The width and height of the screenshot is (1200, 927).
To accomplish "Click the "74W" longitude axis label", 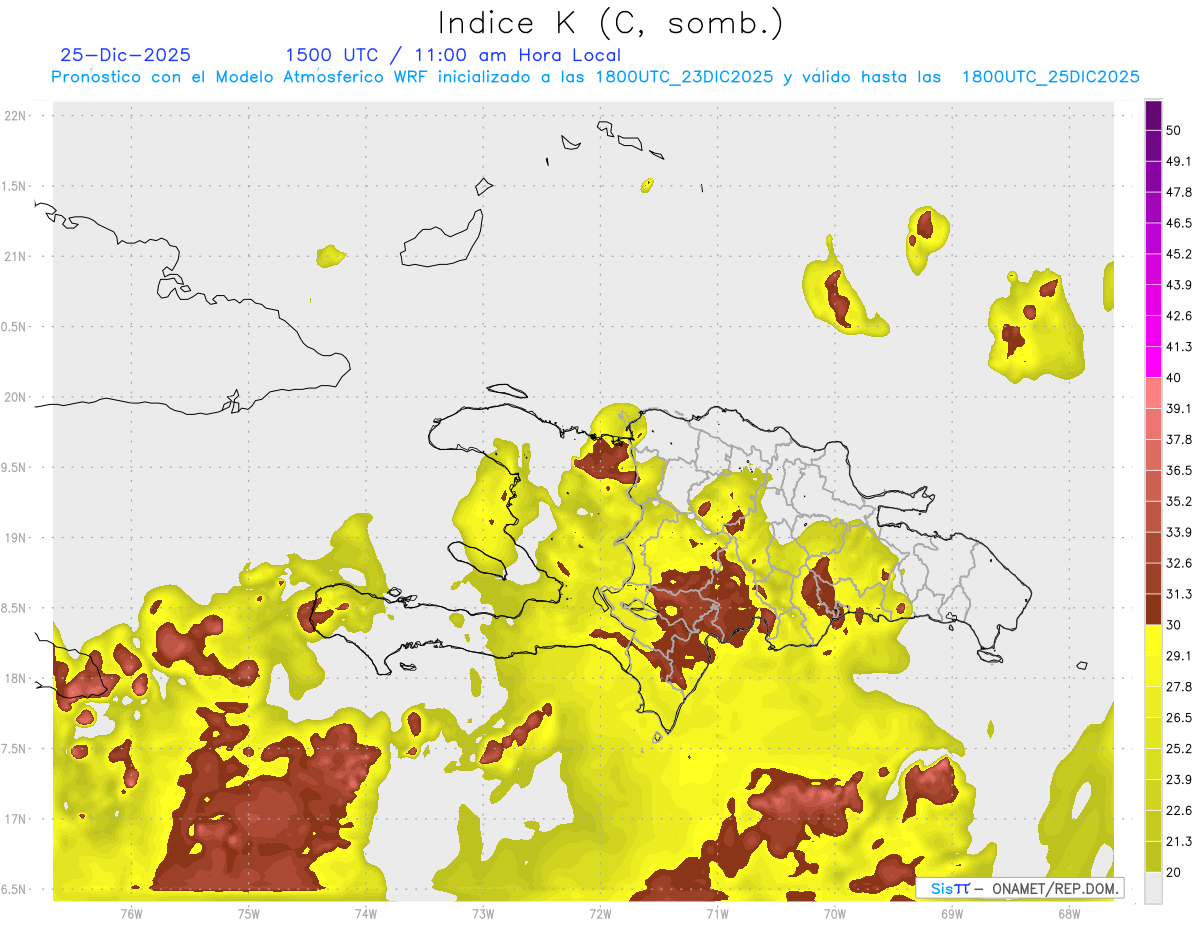I will click(x=366, y=913).
